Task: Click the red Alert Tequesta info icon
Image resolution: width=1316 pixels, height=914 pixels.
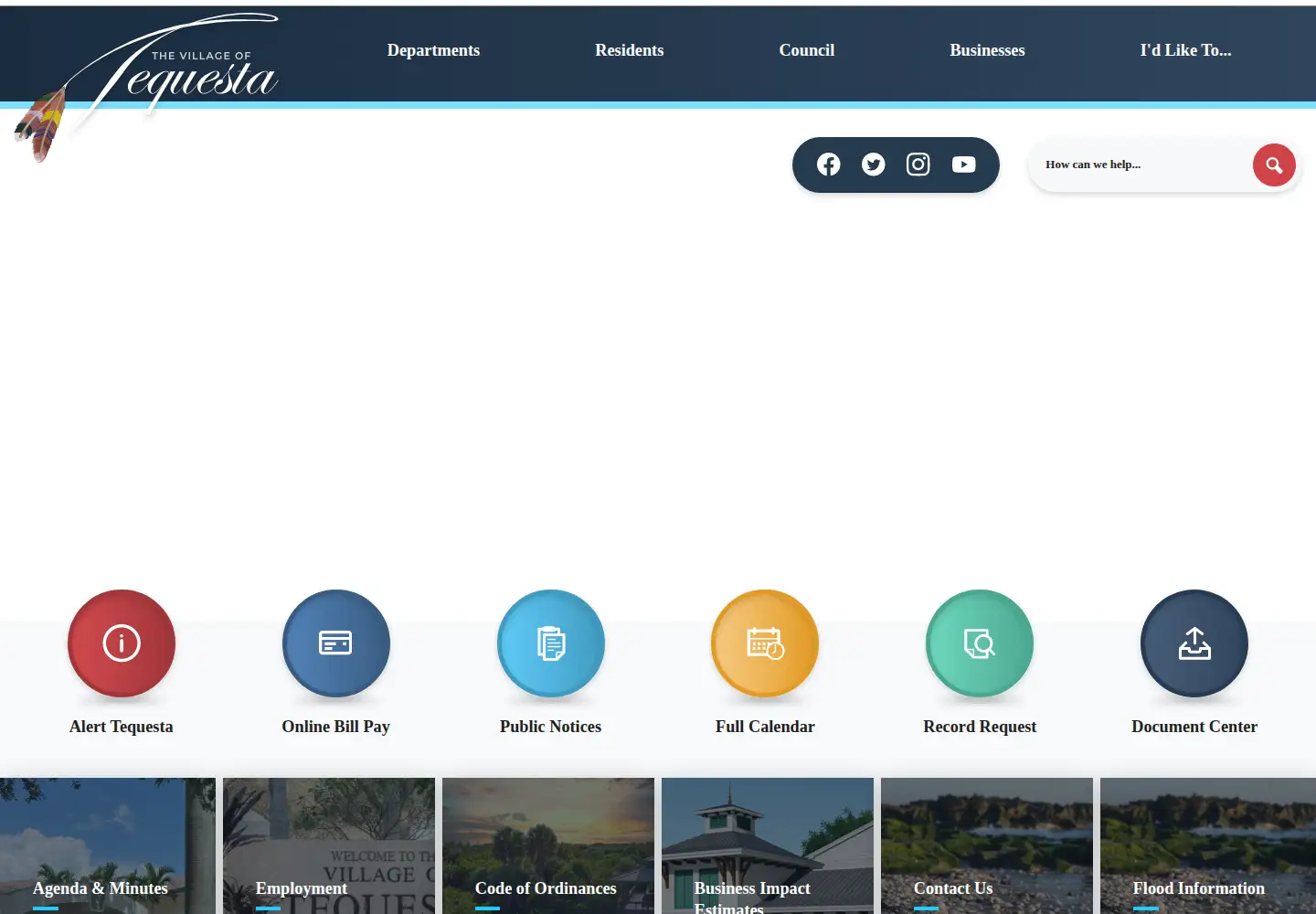Action: 122,643
